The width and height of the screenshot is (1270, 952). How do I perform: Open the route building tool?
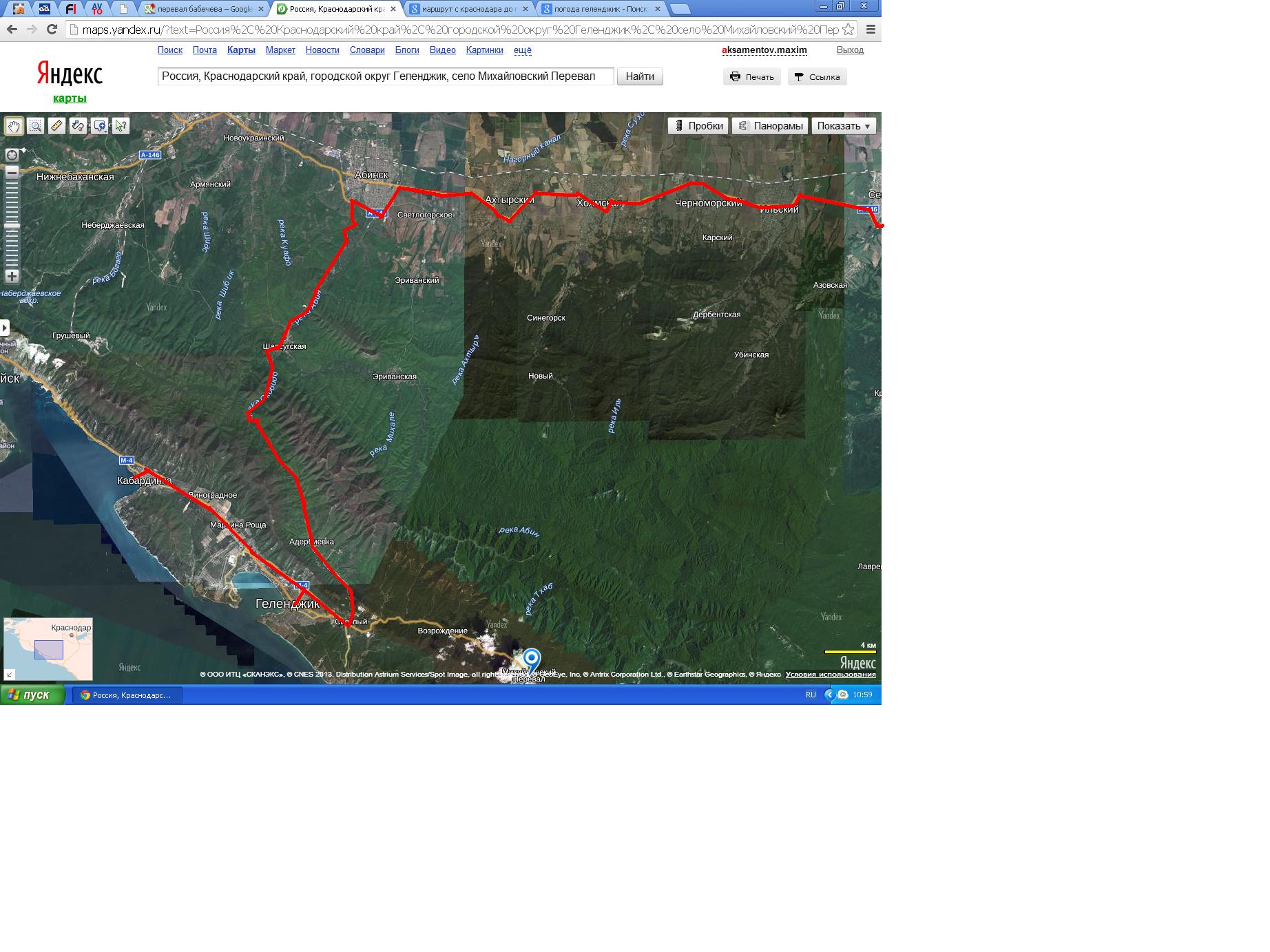tap(78, 126)
